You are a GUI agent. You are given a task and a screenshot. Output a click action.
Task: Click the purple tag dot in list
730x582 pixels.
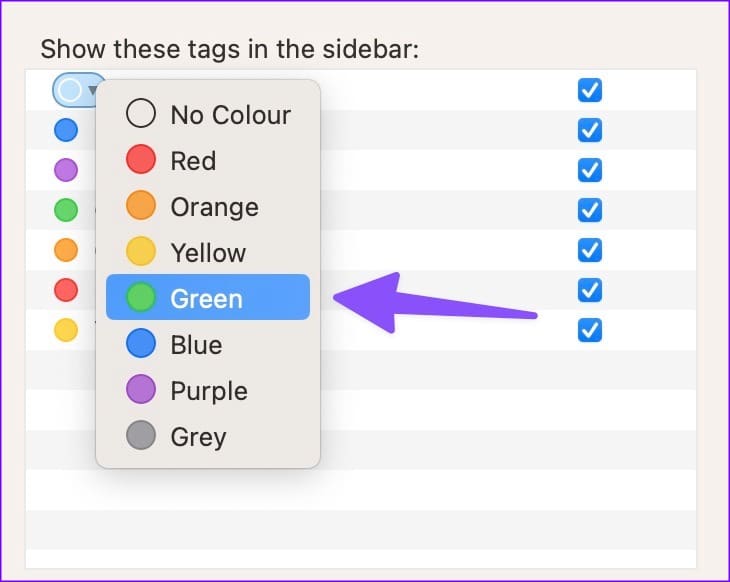point(66,170)
